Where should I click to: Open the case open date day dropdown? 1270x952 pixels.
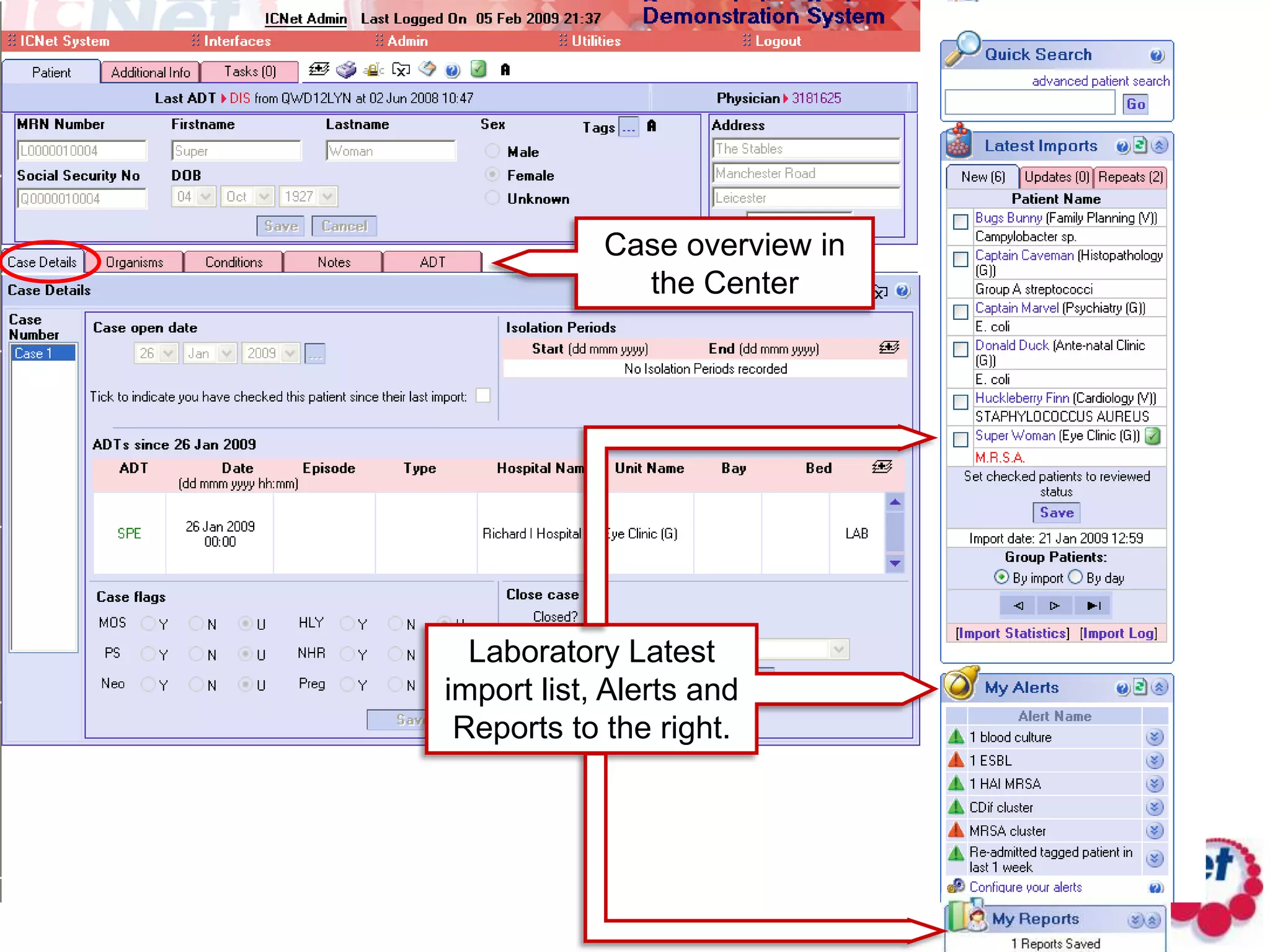pyautogui.click(x=156, y=353)
